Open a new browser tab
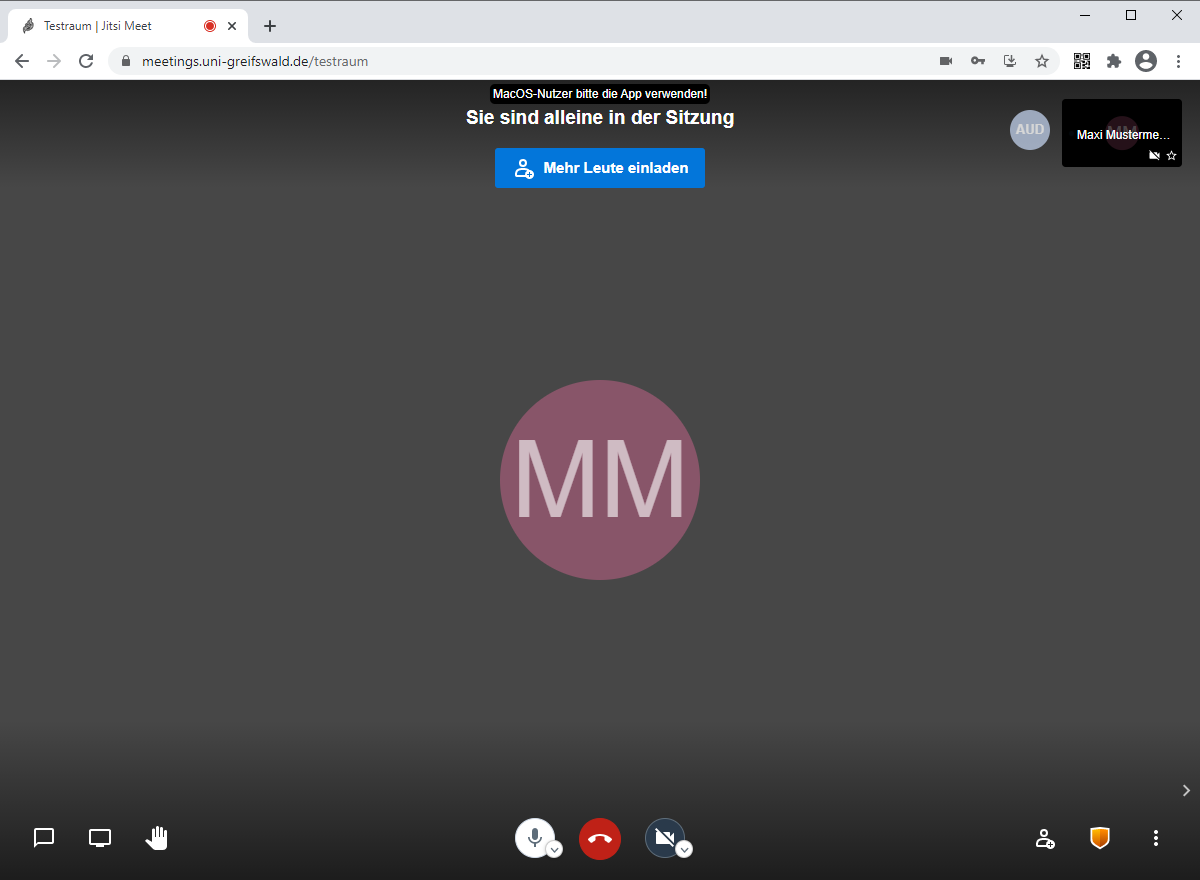 coord(270,26)
